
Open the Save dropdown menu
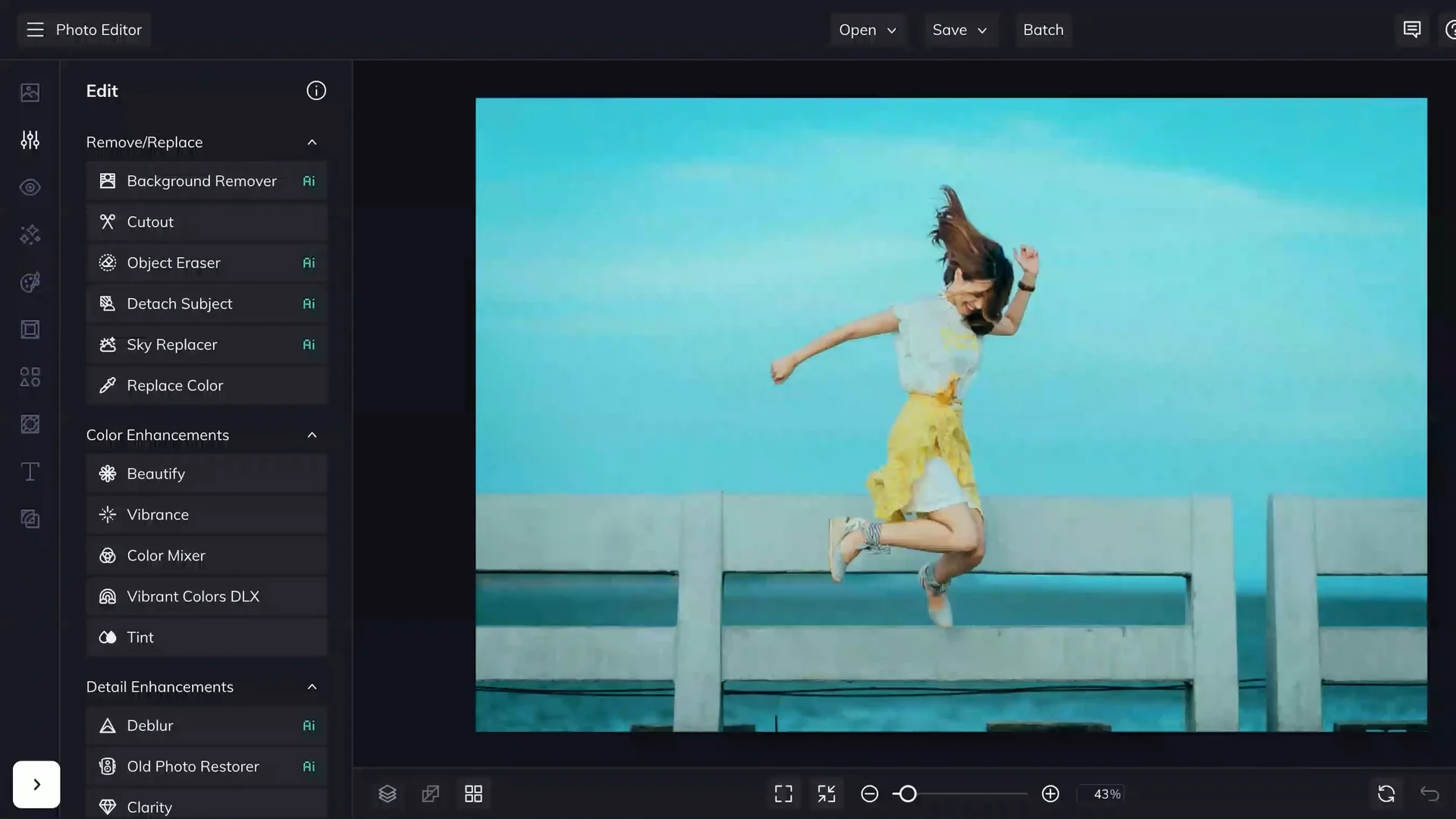959,30
